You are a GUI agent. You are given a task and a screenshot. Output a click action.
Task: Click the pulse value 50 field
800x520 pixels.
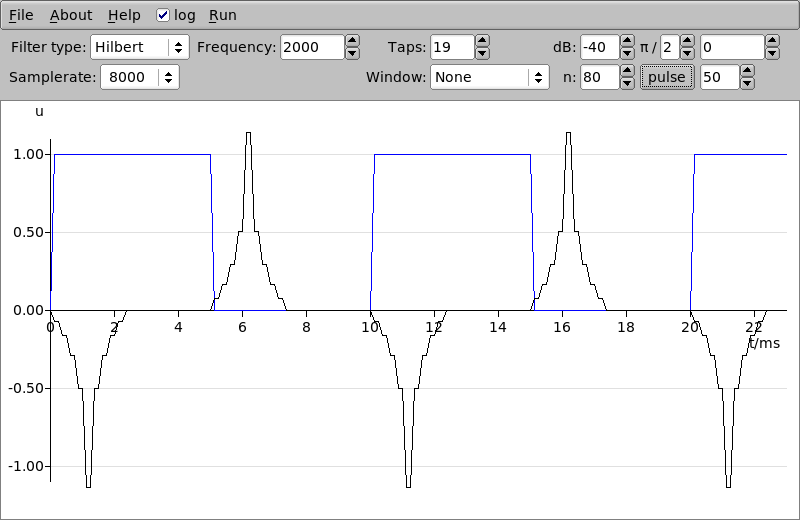pyautogui.click(x=719, y=77)
